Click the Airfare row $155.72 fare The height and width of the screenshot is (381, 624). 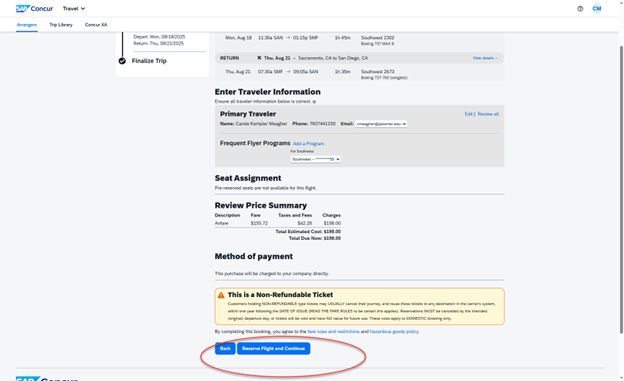point(259,223)
